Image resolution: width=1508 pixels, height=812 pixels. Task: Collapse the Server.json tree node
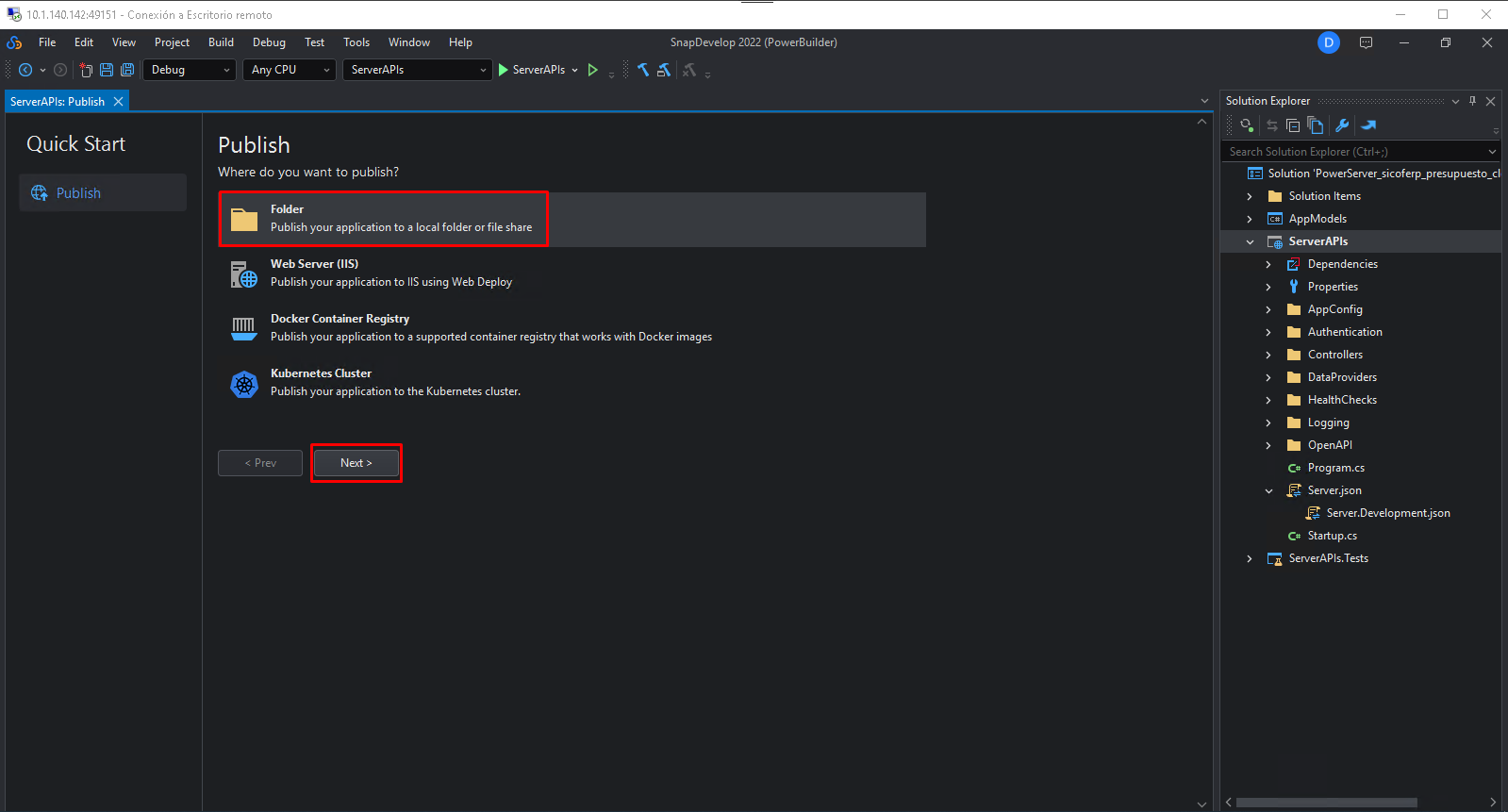point(1268,491)
